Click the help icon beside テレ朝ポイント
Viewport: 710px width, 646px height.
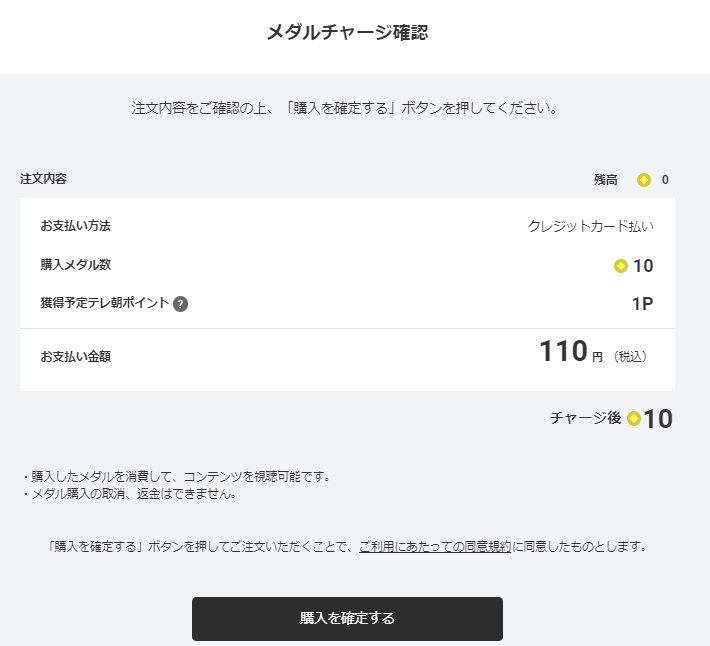click(x=180, y=304)
